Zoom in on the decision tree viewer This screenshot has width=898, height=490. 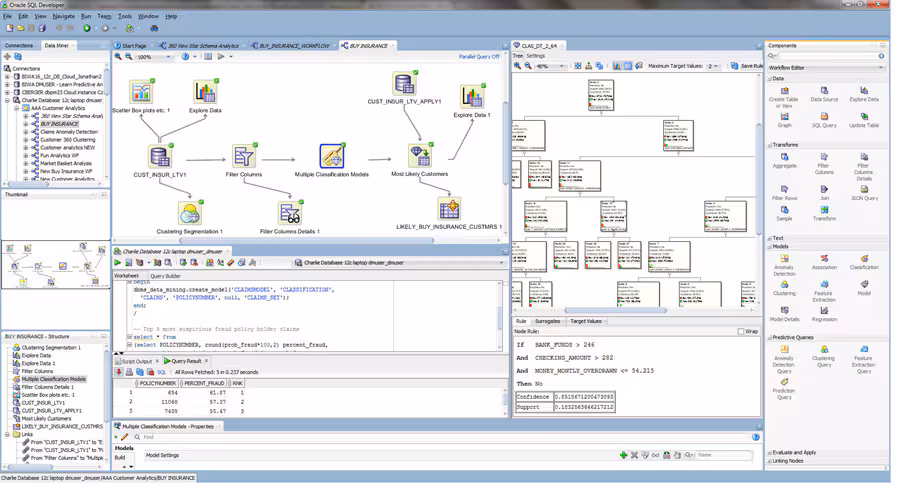(x=517, y=66)
